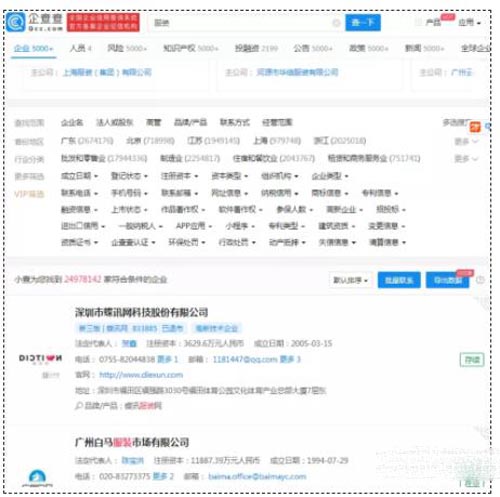This screenshot has height=497, width=500.
Task: Click the red banner next to the logo
Action: coord(103,22)
